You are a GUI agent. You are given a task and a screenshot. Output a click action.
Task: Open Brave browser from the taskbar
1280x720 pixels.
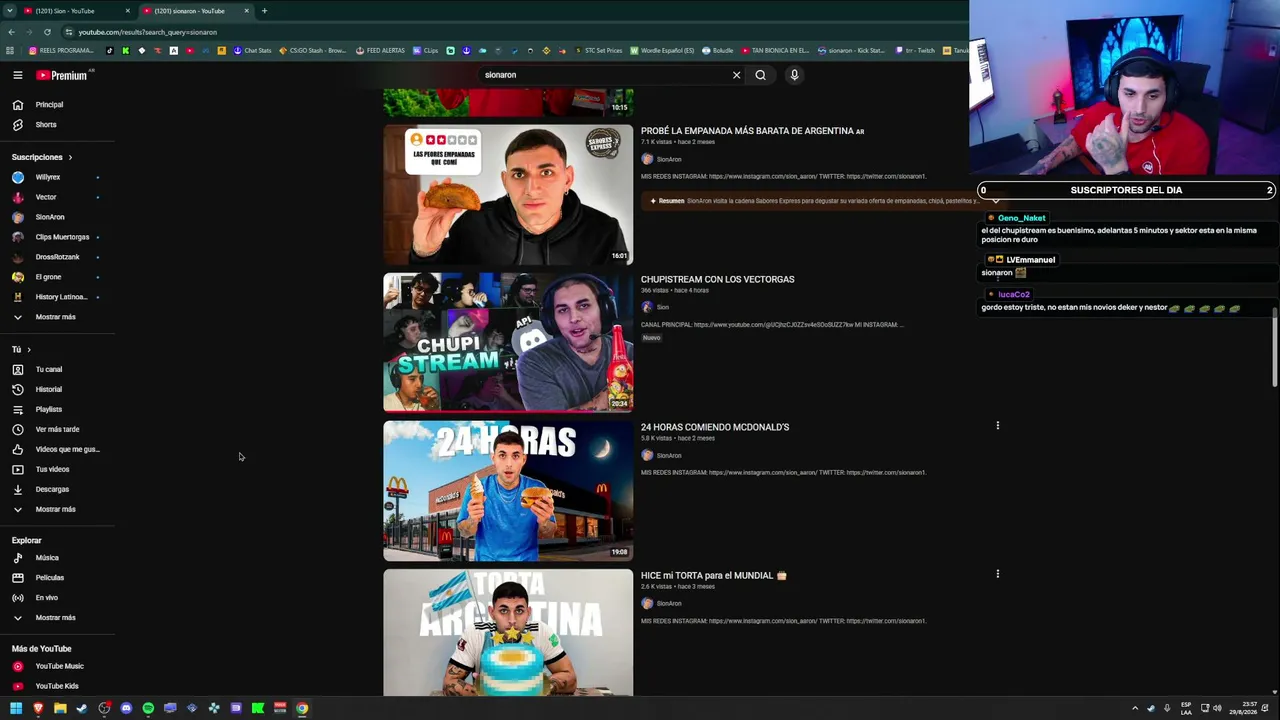[x=38, y=709]
